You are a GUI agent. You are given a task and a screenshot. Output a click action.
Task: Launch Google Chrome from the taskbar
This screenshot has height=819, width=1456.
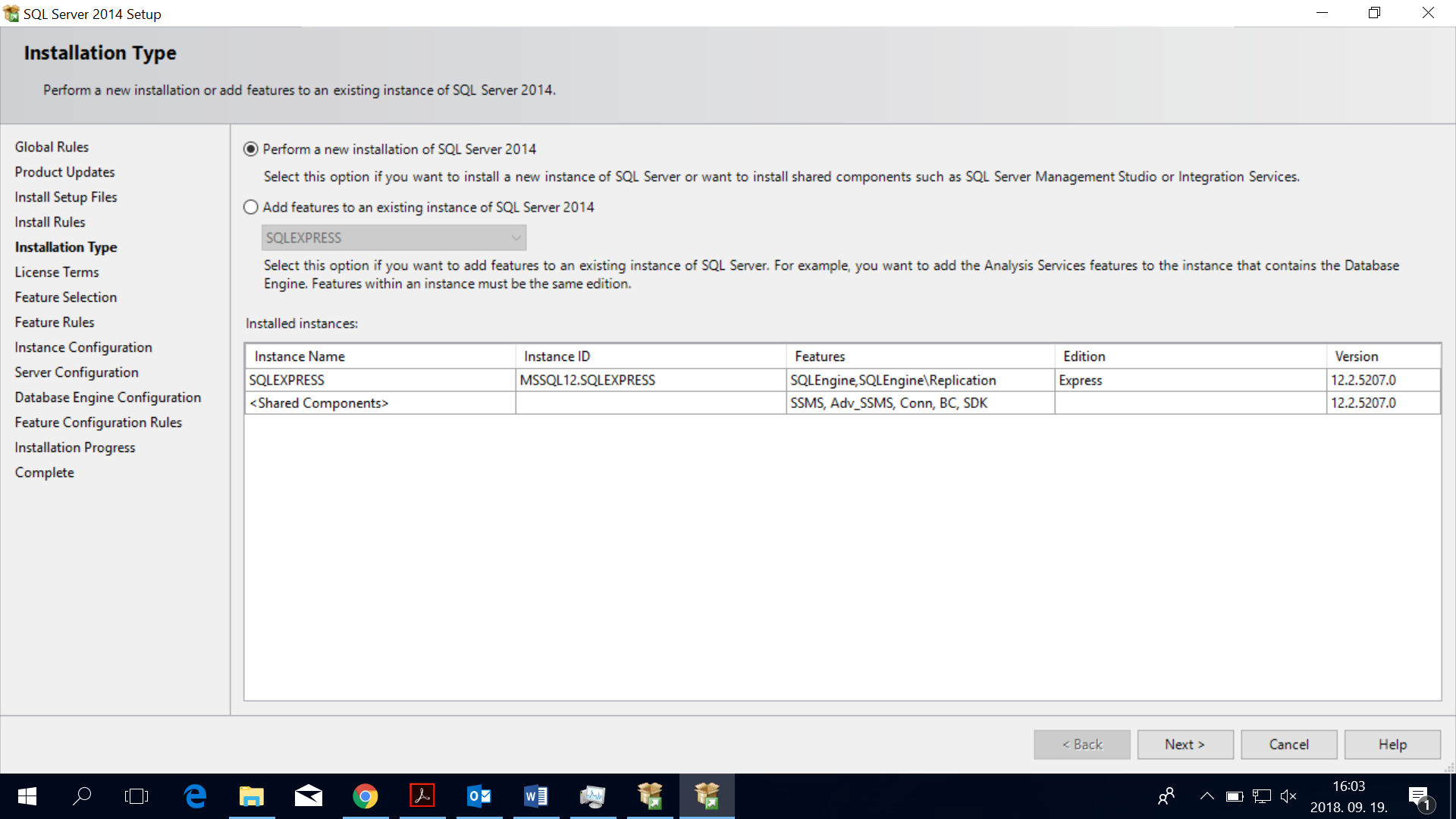click(x=365, y=796)
